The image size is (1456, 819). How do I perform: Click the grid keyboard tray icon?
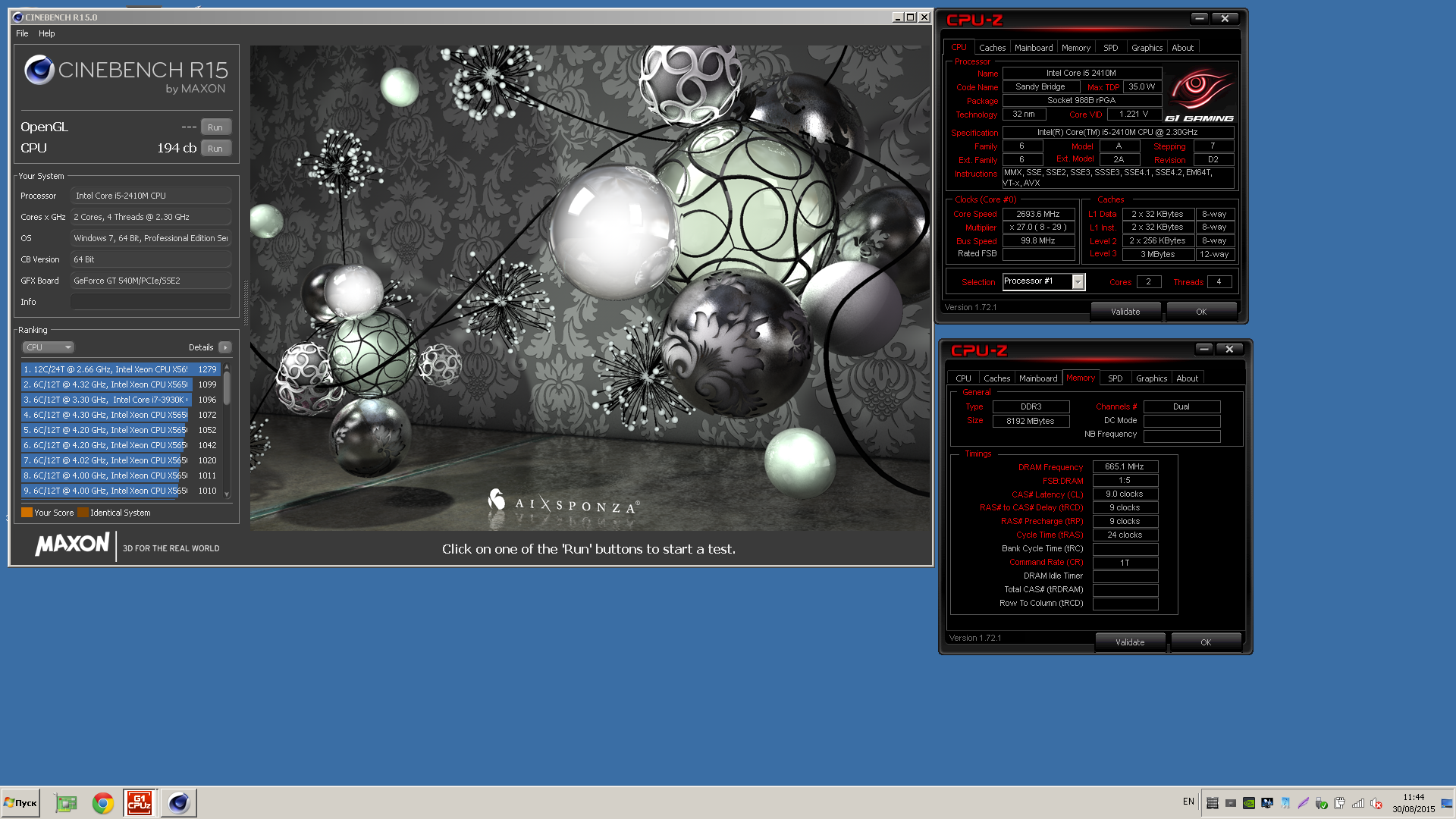[x=1213, y=803]
